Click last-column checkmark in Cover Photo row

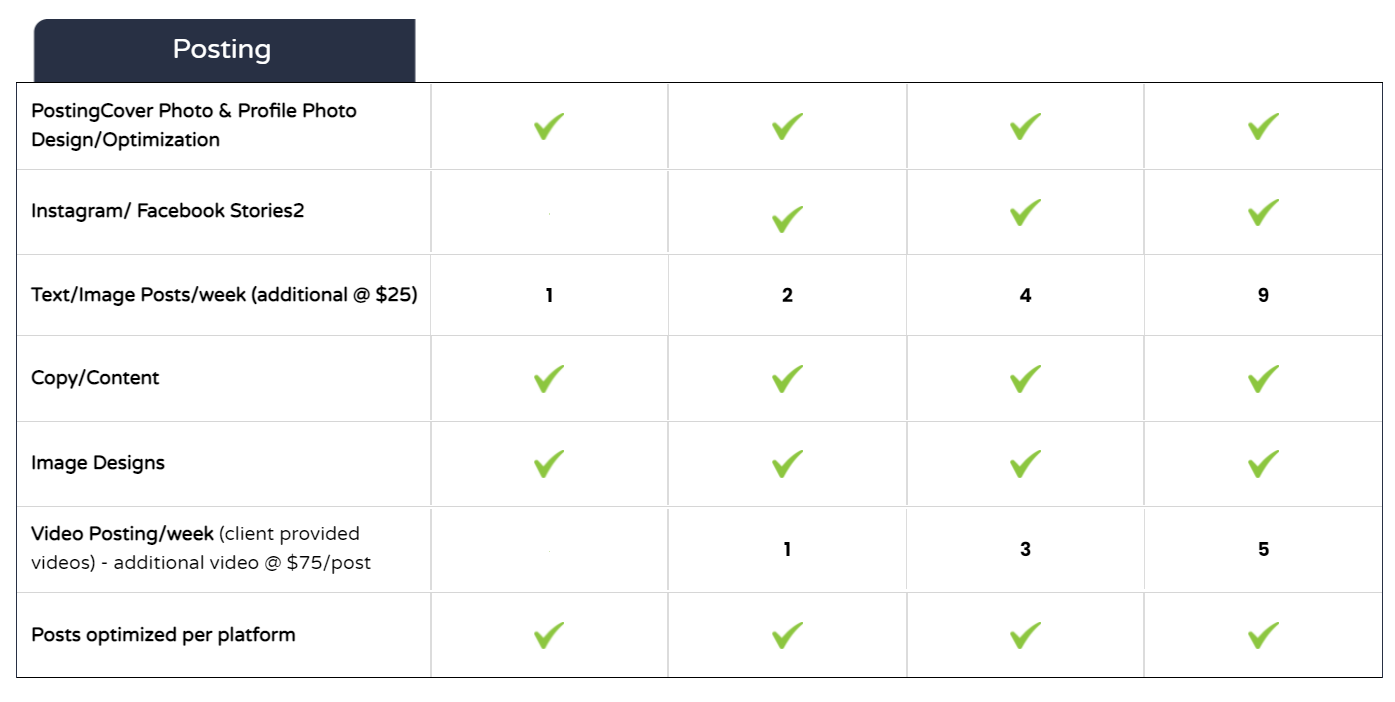pyautogui.click(x=1263, y=126)
